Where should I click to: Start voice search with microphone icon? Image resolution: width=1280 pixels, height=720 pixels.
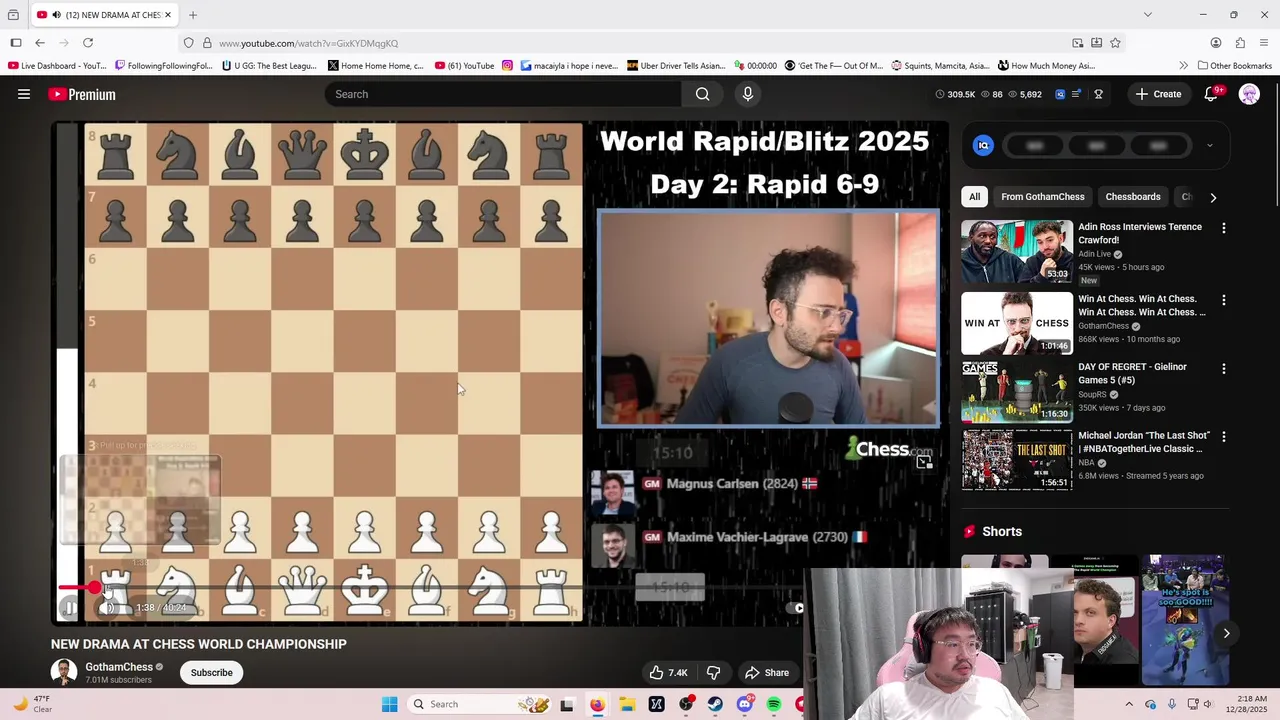click(x=747, y=94)
